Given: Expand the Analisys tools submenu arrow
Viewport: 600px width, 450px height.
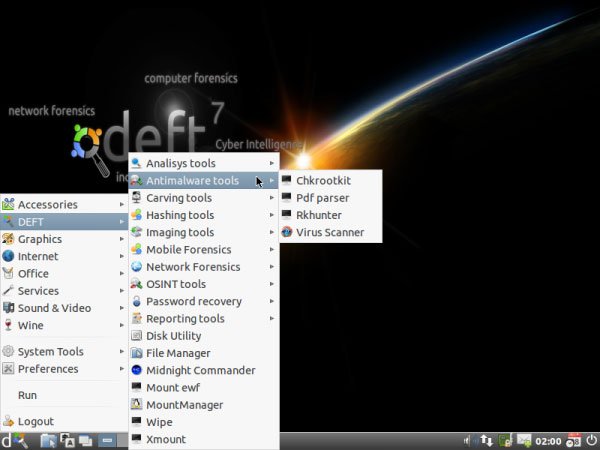Looking at the screenshot, I should (x=272, y=163).
